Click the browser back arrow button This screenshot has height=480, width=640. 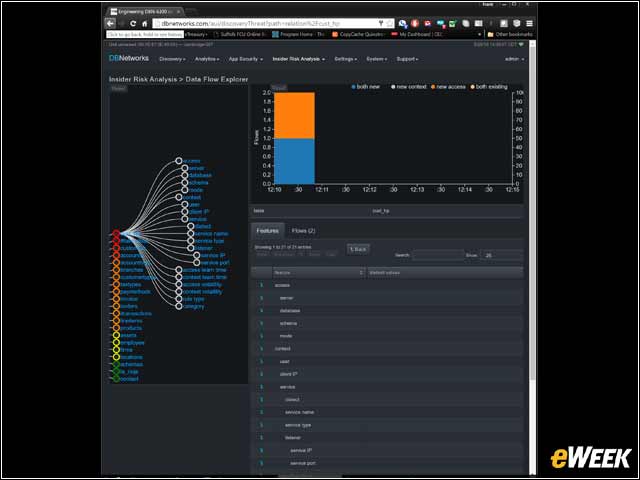(x=110, y=24)
